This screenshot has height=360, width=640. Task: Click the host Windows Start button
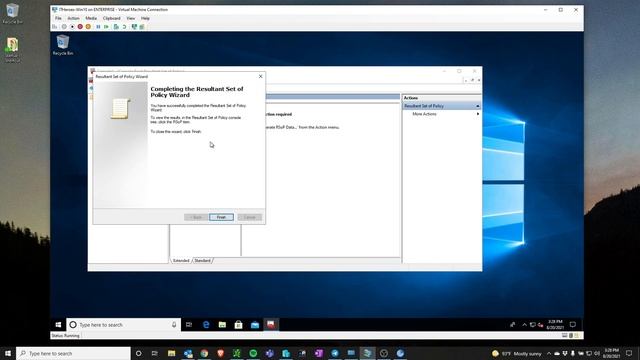tap(8, 353)
